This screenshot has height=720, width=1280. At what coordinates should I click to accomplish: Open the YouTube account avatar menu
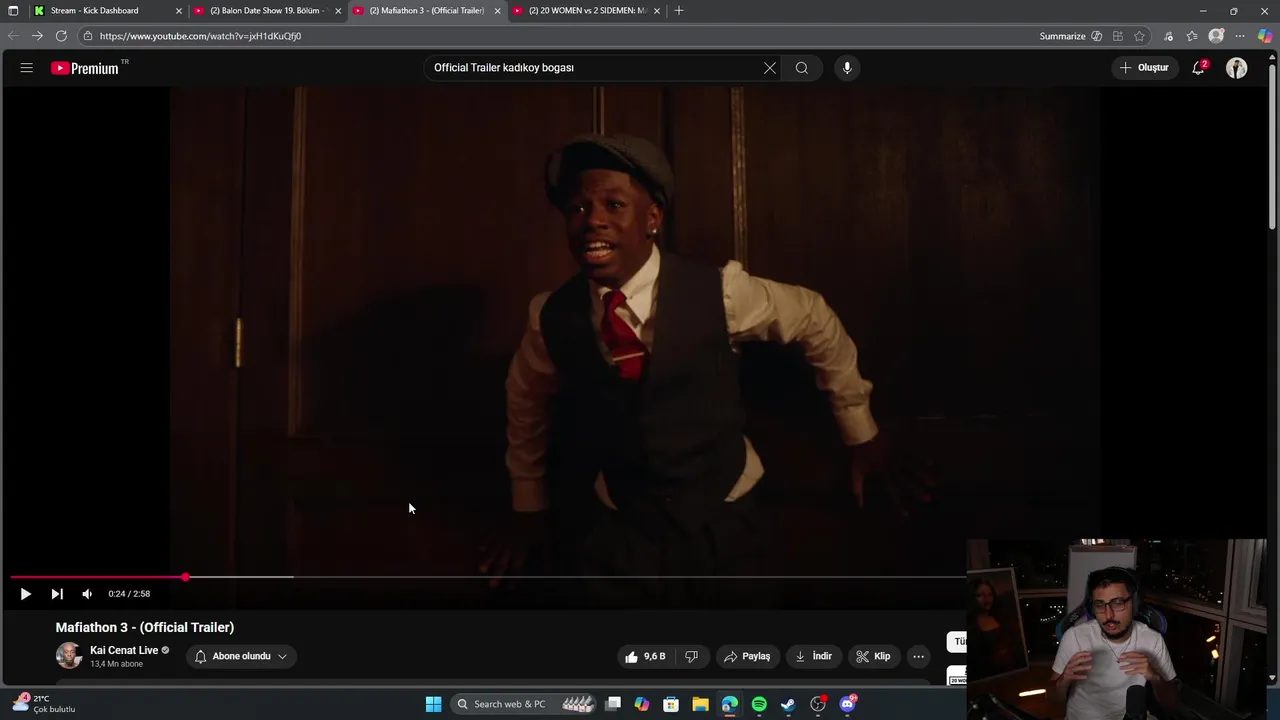coord(1237,68)
